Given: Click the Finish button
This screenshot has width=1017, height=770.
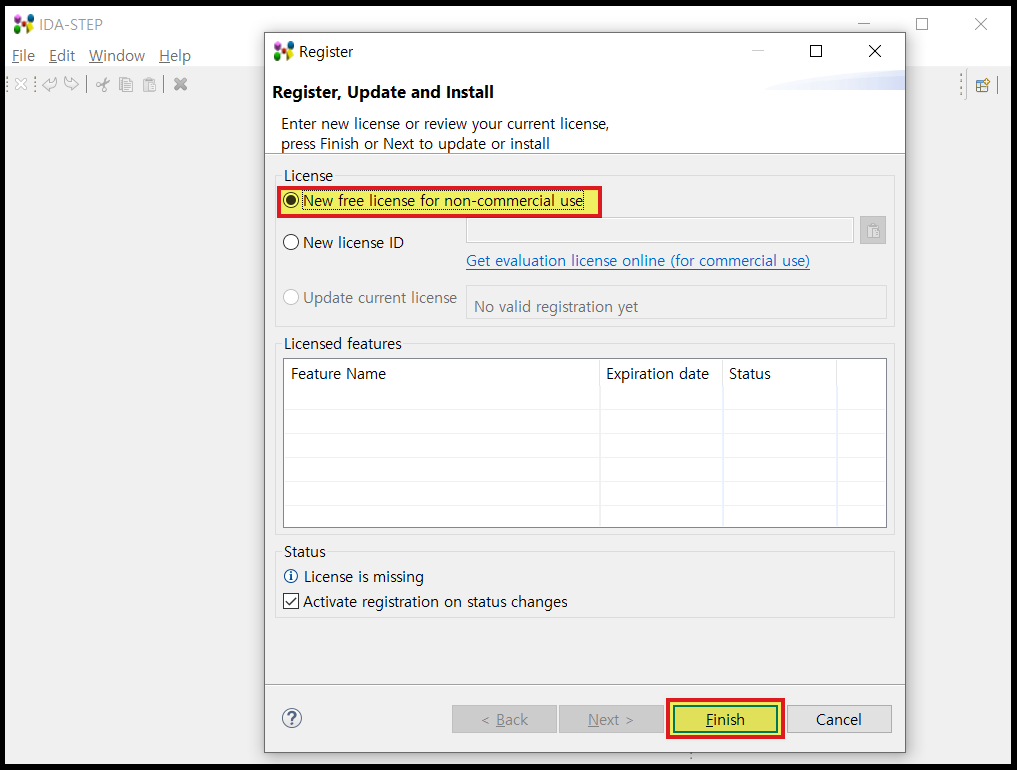Looking at the screenshot, I should pos(725,719).
